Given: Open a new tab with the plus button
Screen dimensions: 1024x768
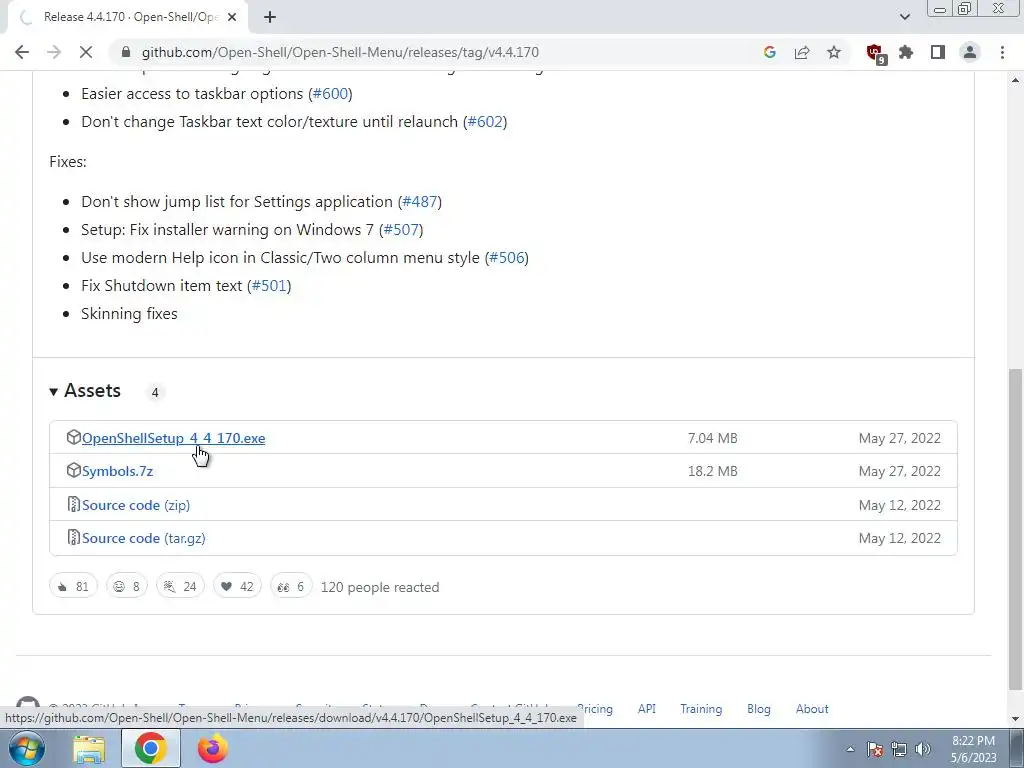Looking at the screenshot, I should 270,18.
